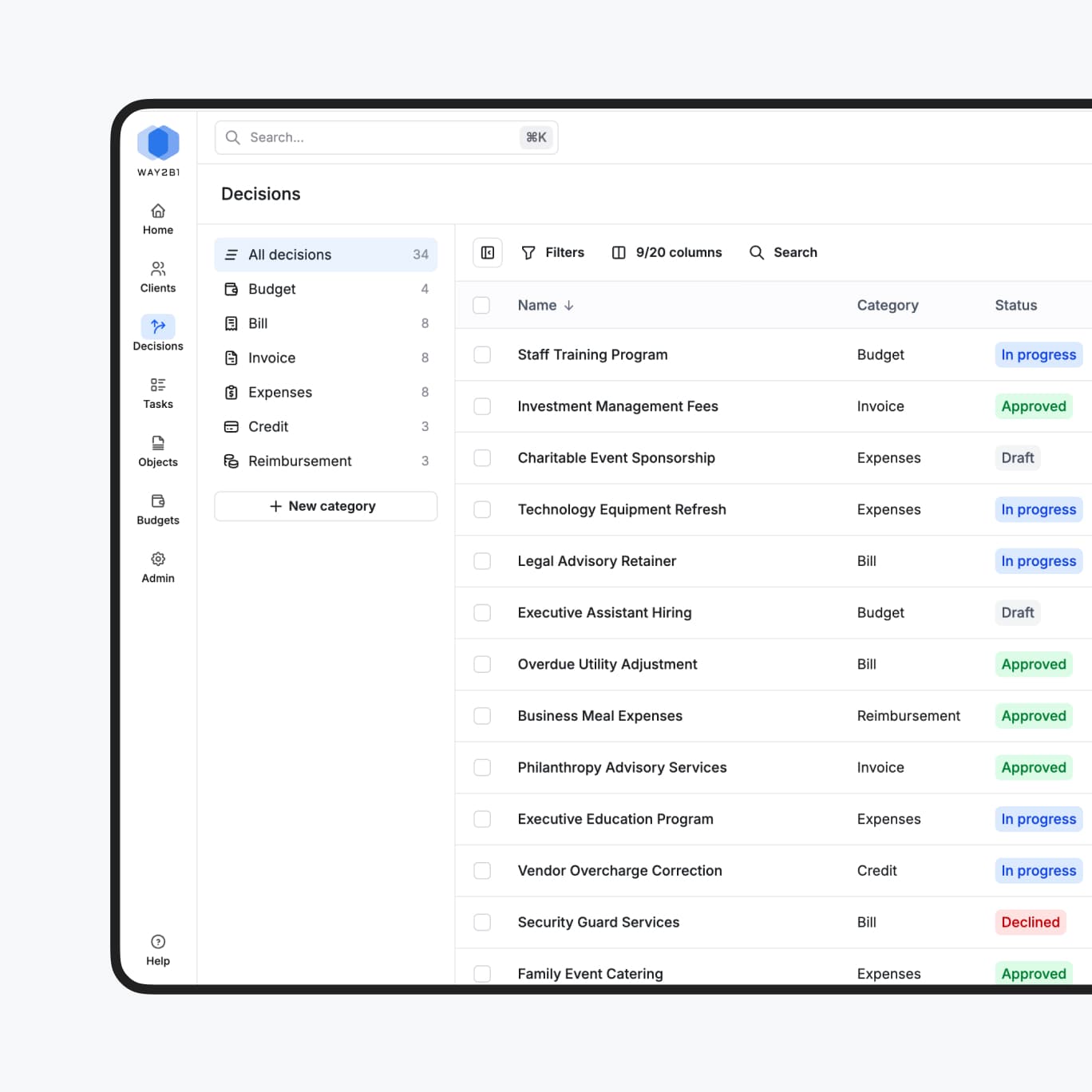The image size is (1092, 1092).
Task: Switch to the Bill category
Action: coord(258,323)
